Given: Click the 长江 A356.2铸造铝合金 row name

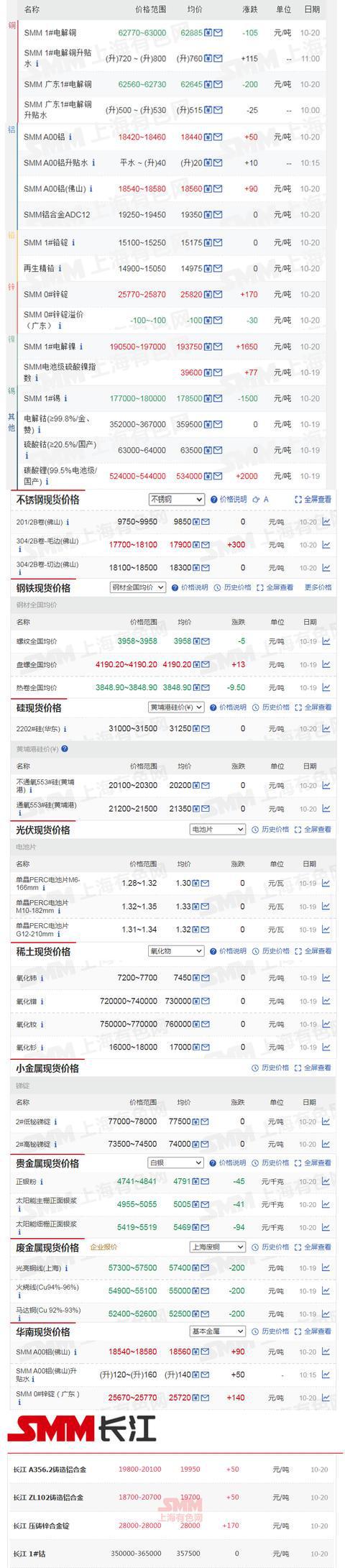Looking at the screenshot, I should [x=50, y=1470].
